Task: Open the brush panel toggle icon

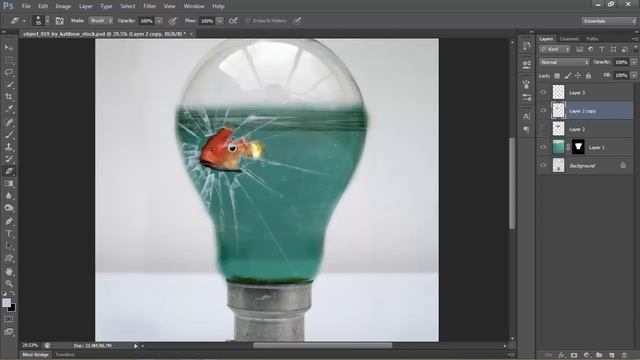Action: (60, 20)
